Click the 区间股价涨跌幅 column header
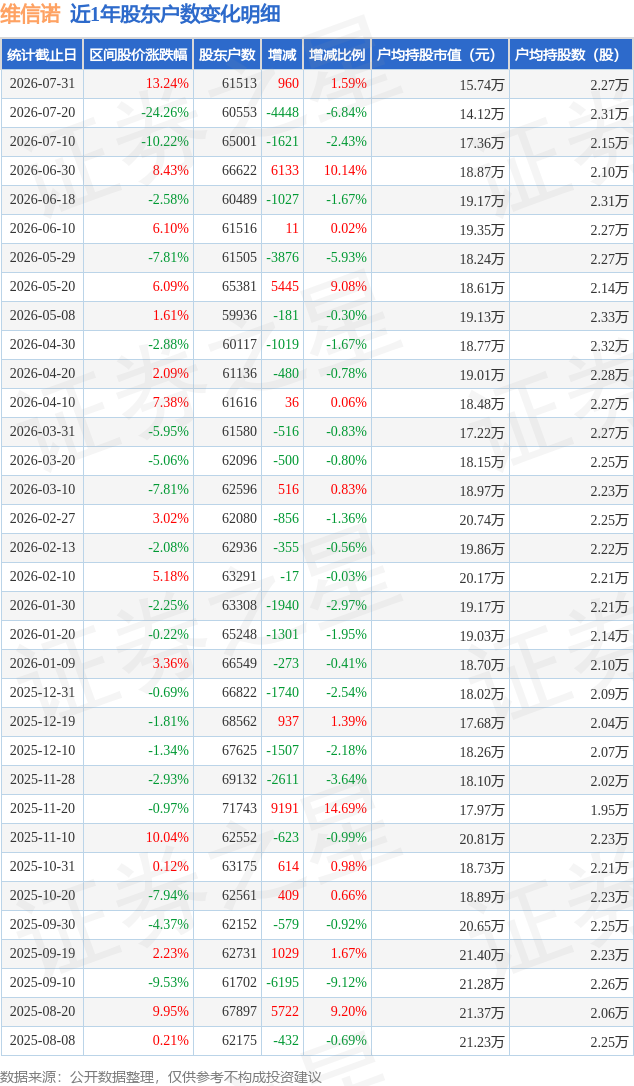The image size is (634, 1086). [138, 55]
